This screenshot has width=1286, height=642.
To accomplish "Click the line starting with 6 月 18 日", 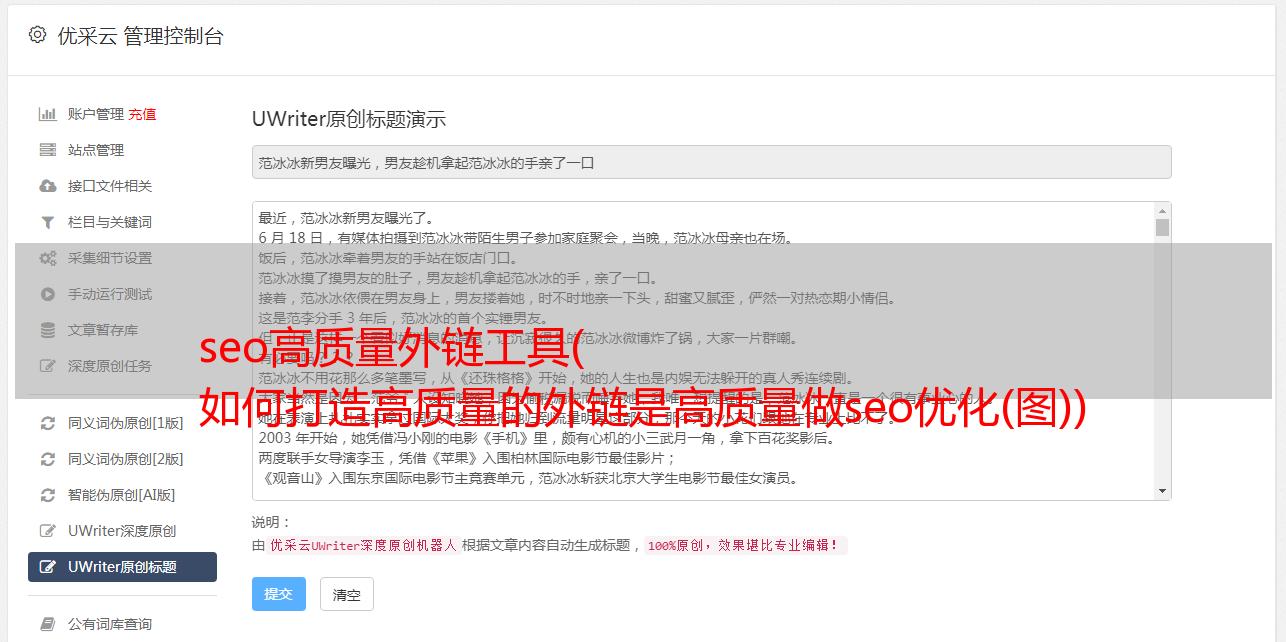I will [525, 238].
